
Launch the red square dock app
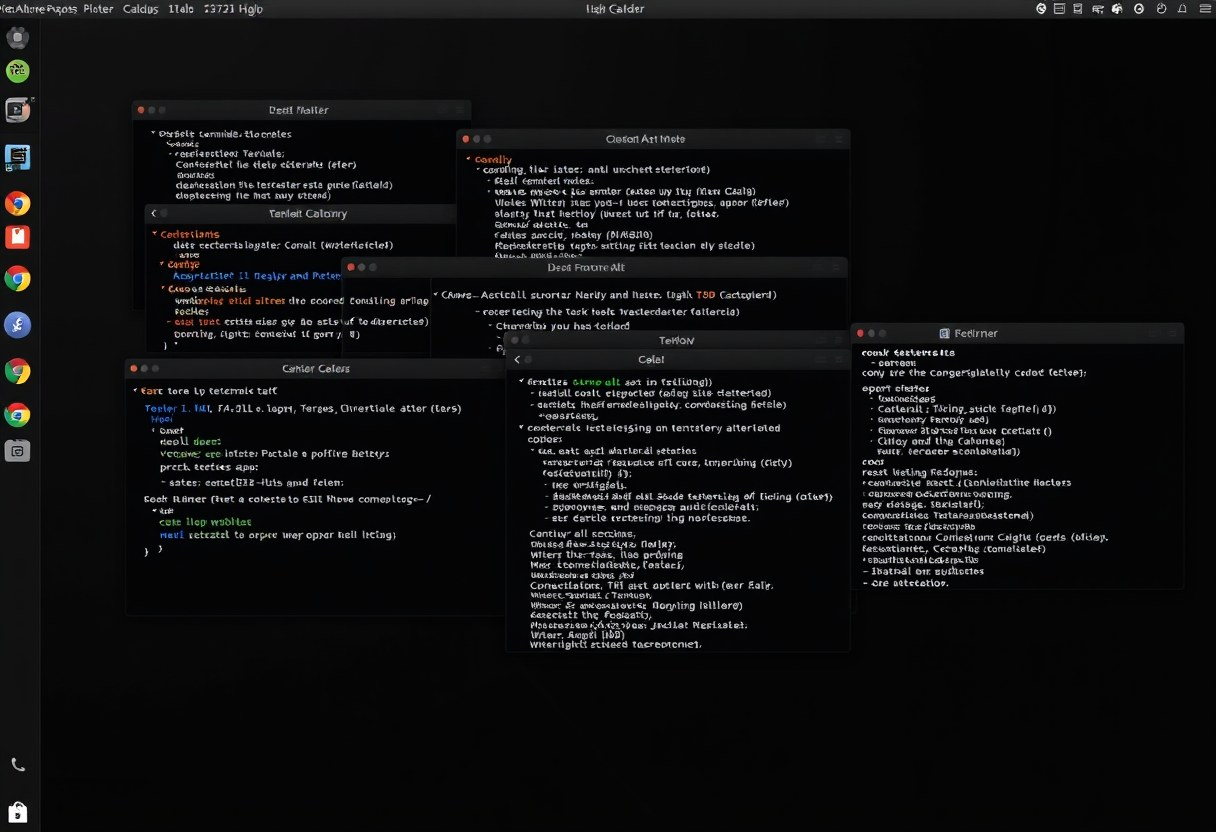click(x=18, y=237)
